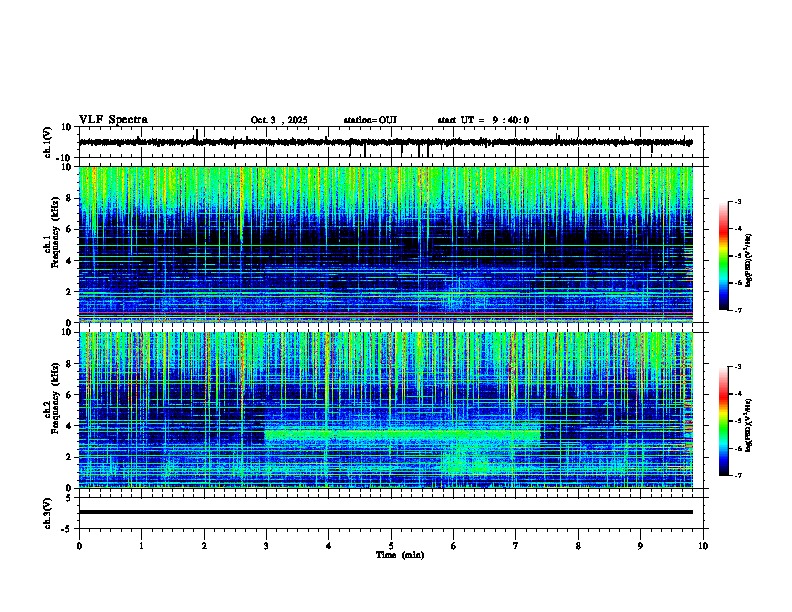
Task: Click the "-7" label on ch.1 colorbar
Action: (737, 310)
